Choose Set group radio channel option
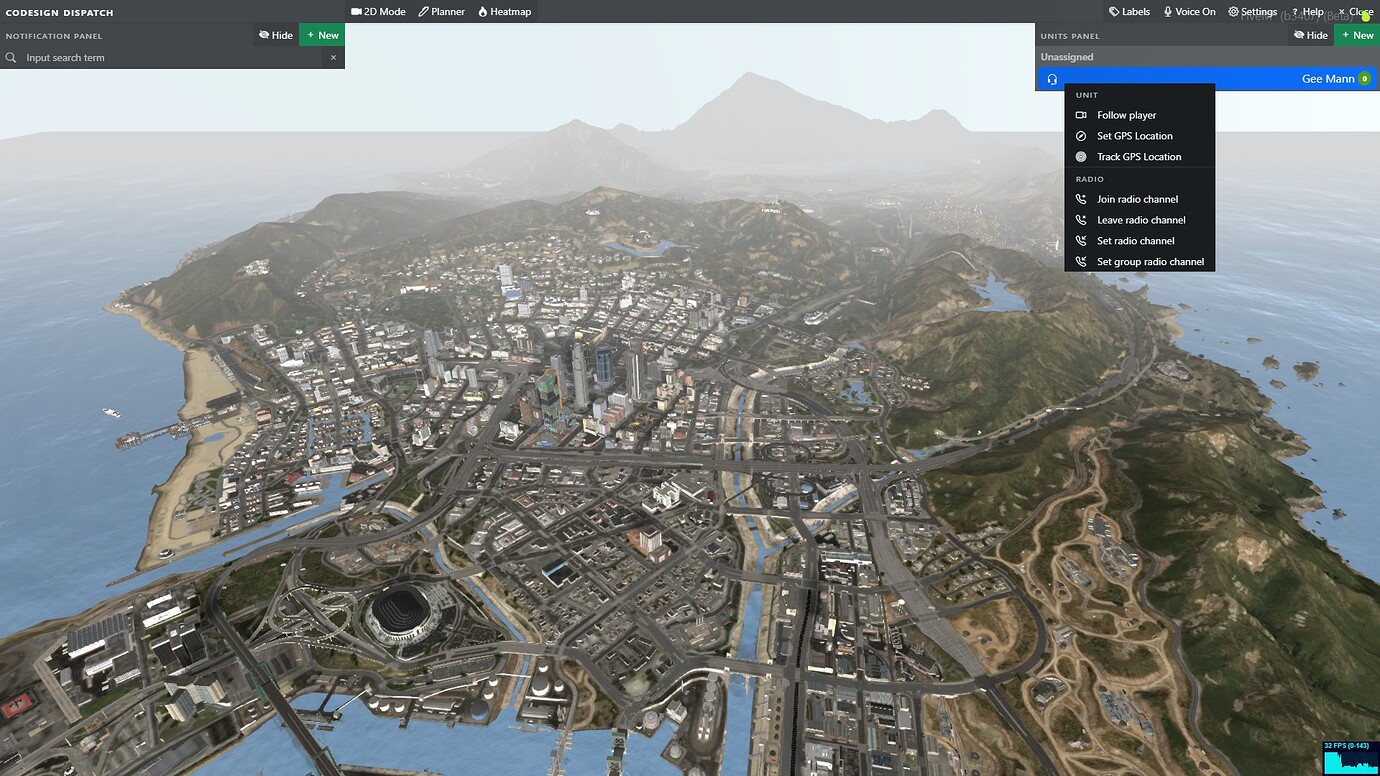This screenshot has height=776, width=1380. pyautogui.click(x=1150, y=261)
